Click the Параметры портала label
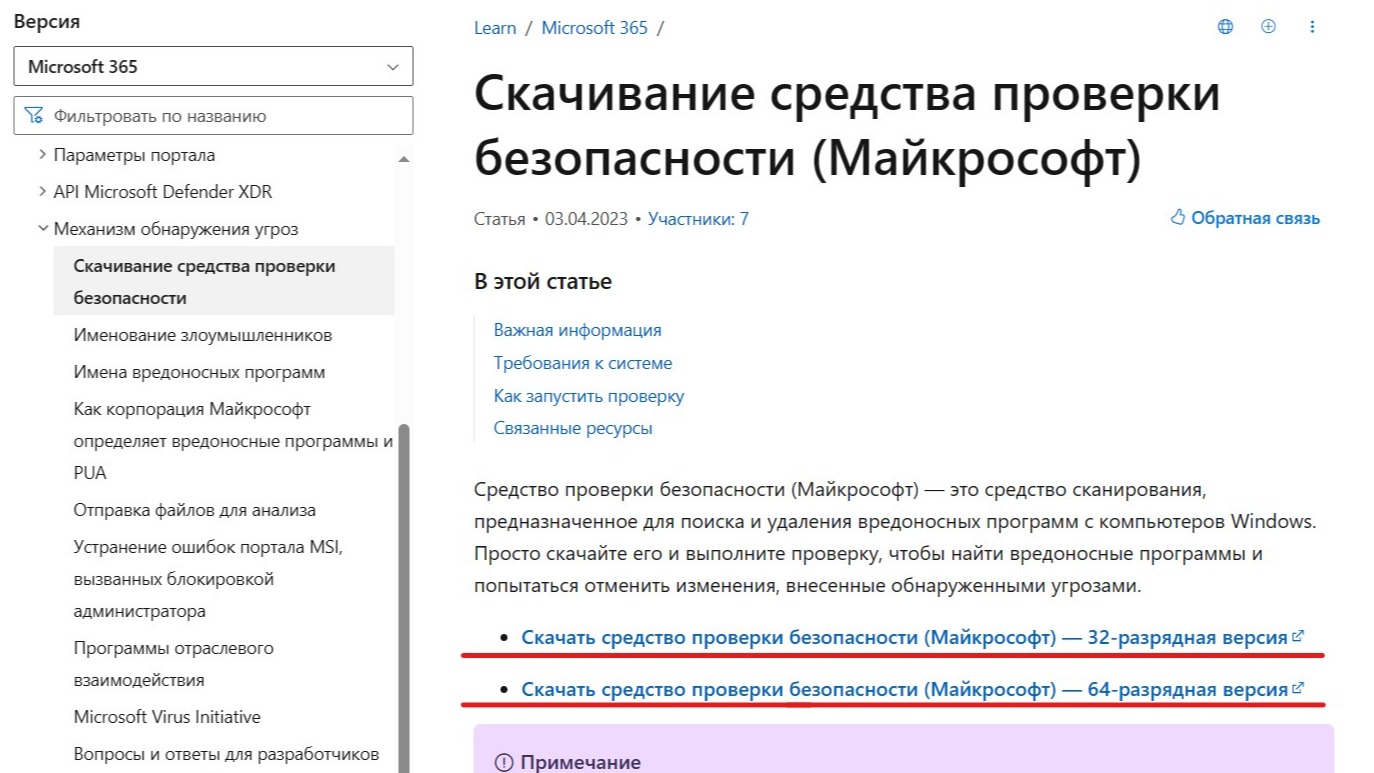1374x773 pixels. pos(134,155)
